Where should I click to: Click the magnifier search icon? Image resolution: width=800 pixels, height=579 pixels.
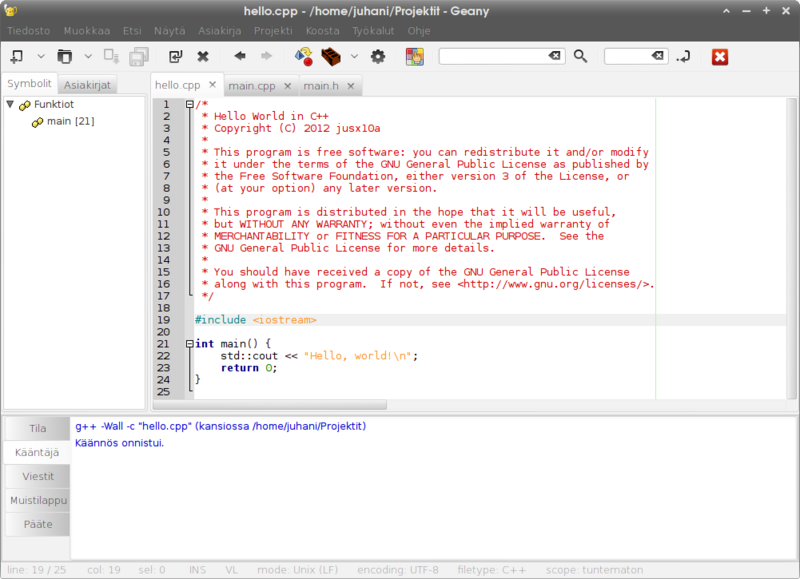581,56
